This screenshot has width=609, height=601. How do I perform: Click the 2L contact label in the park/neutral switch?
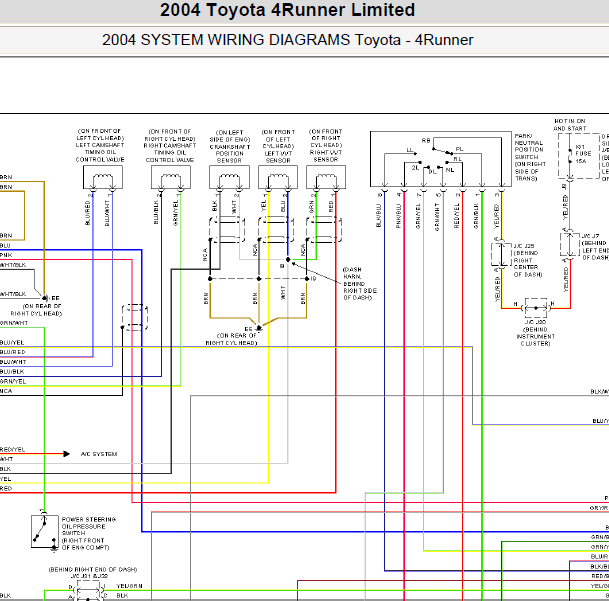pyautogui.click(x=415, y=168)
